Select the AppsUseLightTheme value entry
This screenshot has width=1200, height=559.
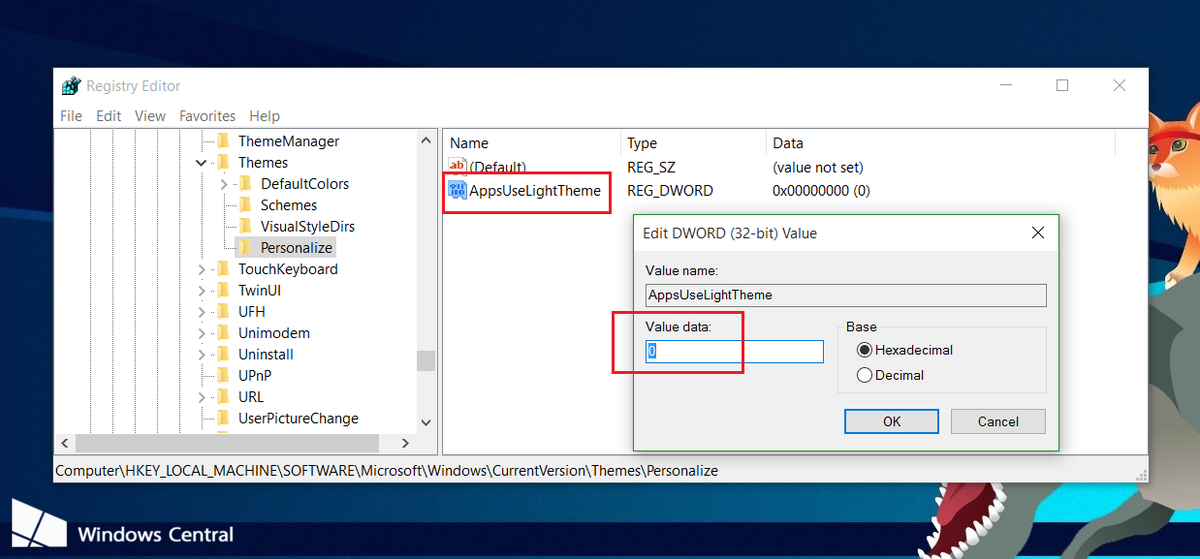[535, 190]
